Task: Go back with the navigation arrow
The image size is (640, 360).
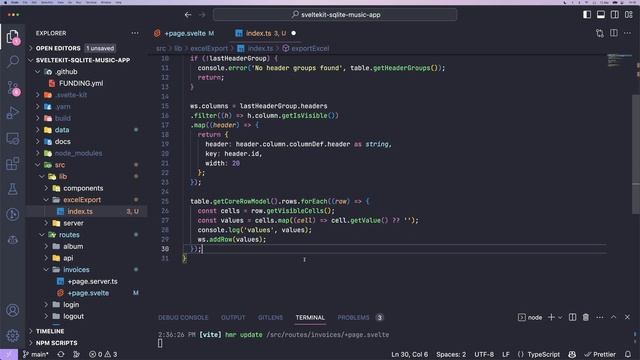Action: 188,15
